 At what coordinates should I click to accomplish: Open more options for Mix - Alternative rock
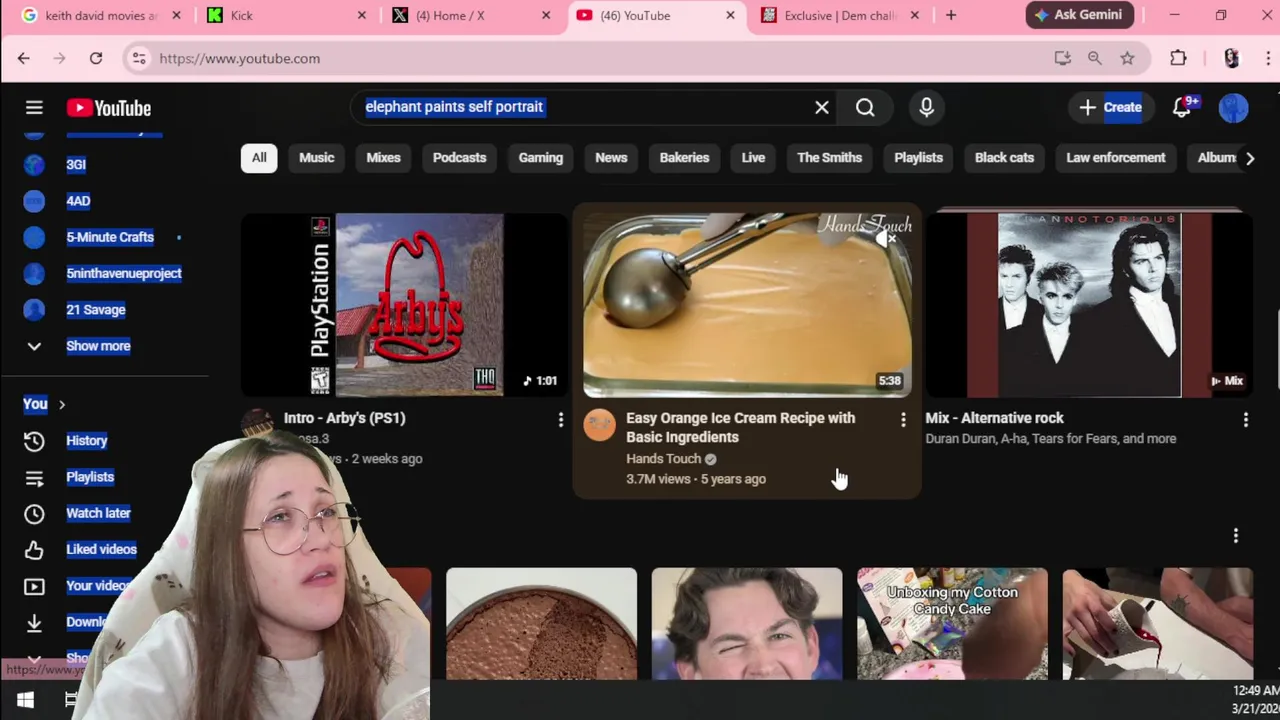point(1246,420)
